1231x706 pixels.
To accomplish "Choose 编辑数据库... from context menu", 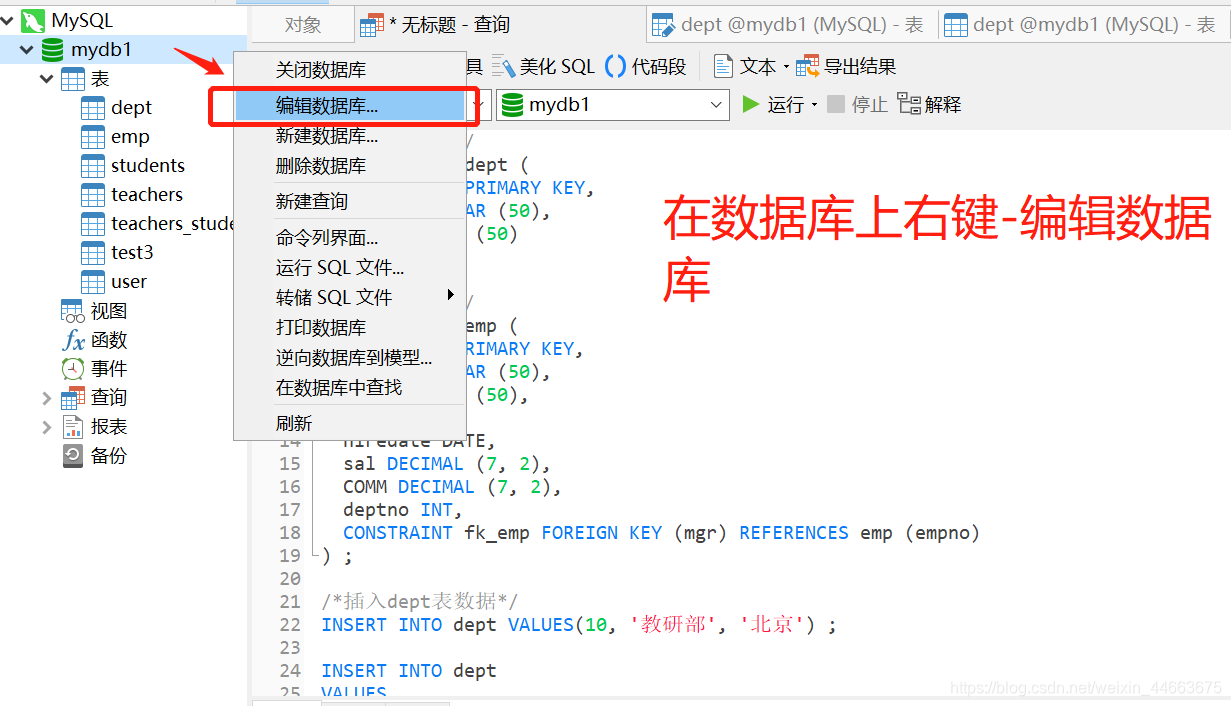I will [350, 106].
